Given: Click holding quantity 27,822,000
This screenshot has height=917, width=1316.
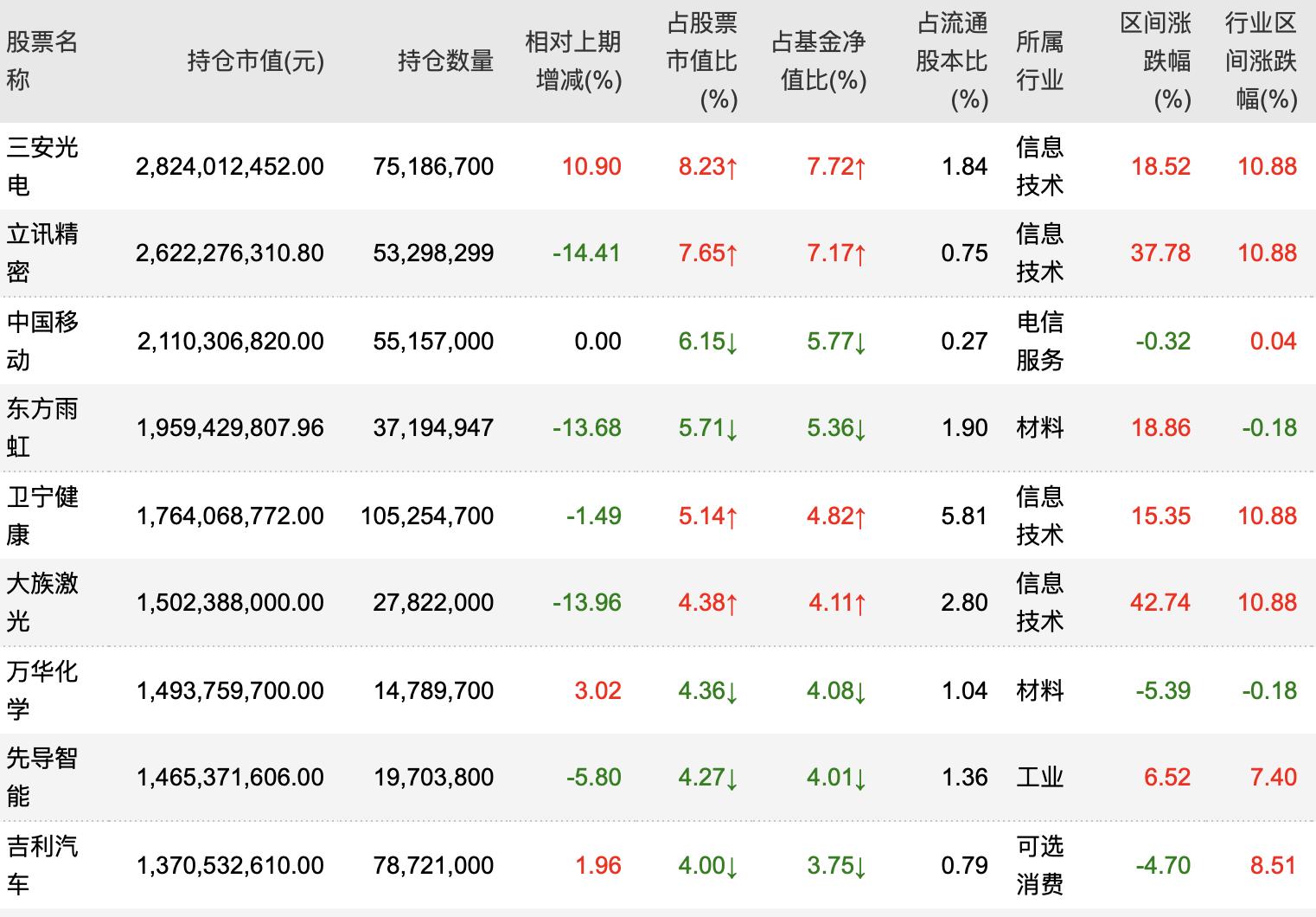Looking at the screenshot, I should (x=433, y=602).
